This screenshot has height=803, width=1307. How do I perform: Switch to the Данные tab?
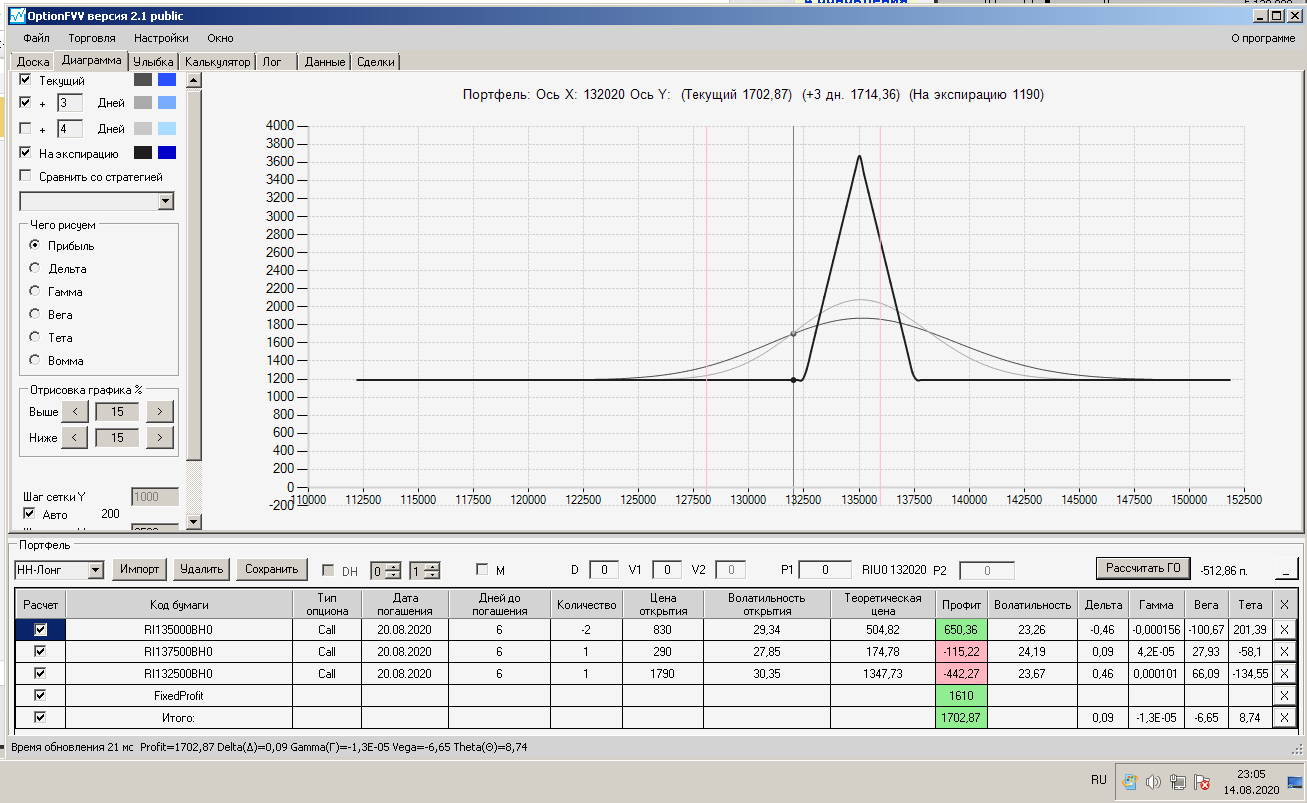coord(325,62)
